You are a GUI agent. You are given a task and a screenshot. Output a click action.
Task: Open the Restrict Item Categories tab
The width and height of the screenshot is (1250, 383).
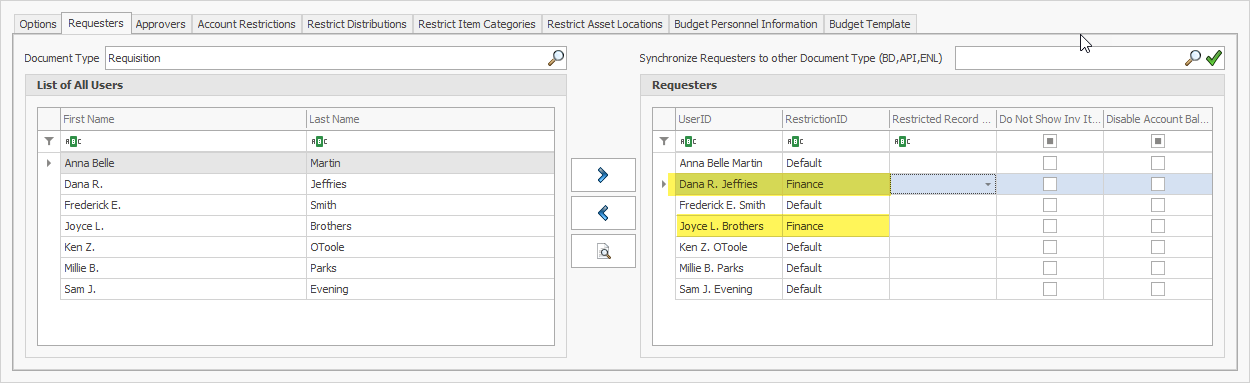click(x=477, y=23)
